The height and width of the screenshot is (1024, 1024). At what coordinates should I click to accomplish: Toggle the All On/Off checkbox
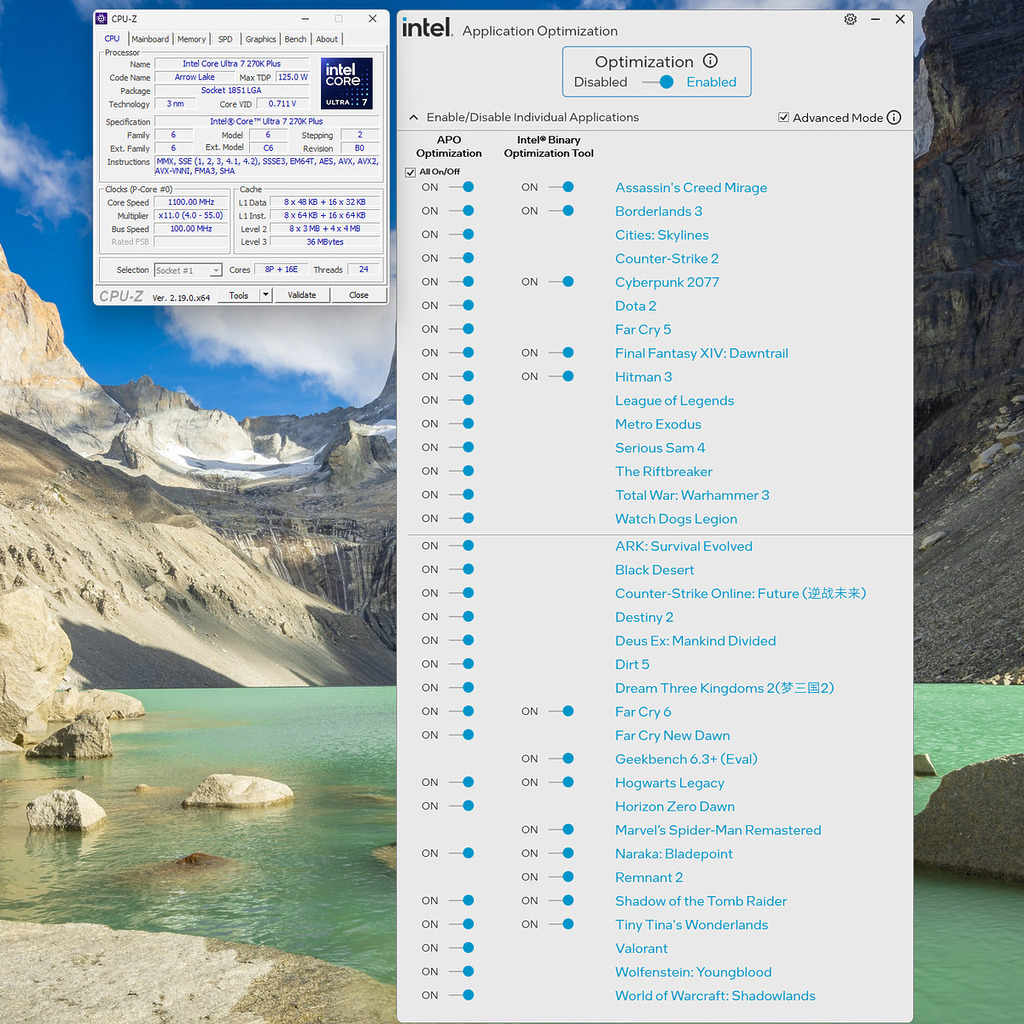(x=410, y=172)
